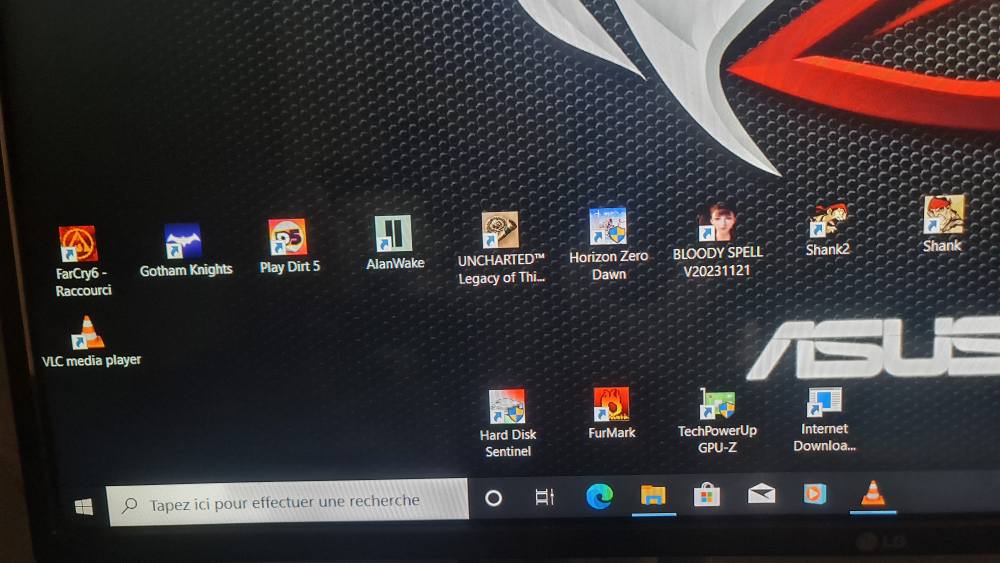Click the blue media player taskbar icon
Screen dimensions: 1000x563
coord(815,494)
